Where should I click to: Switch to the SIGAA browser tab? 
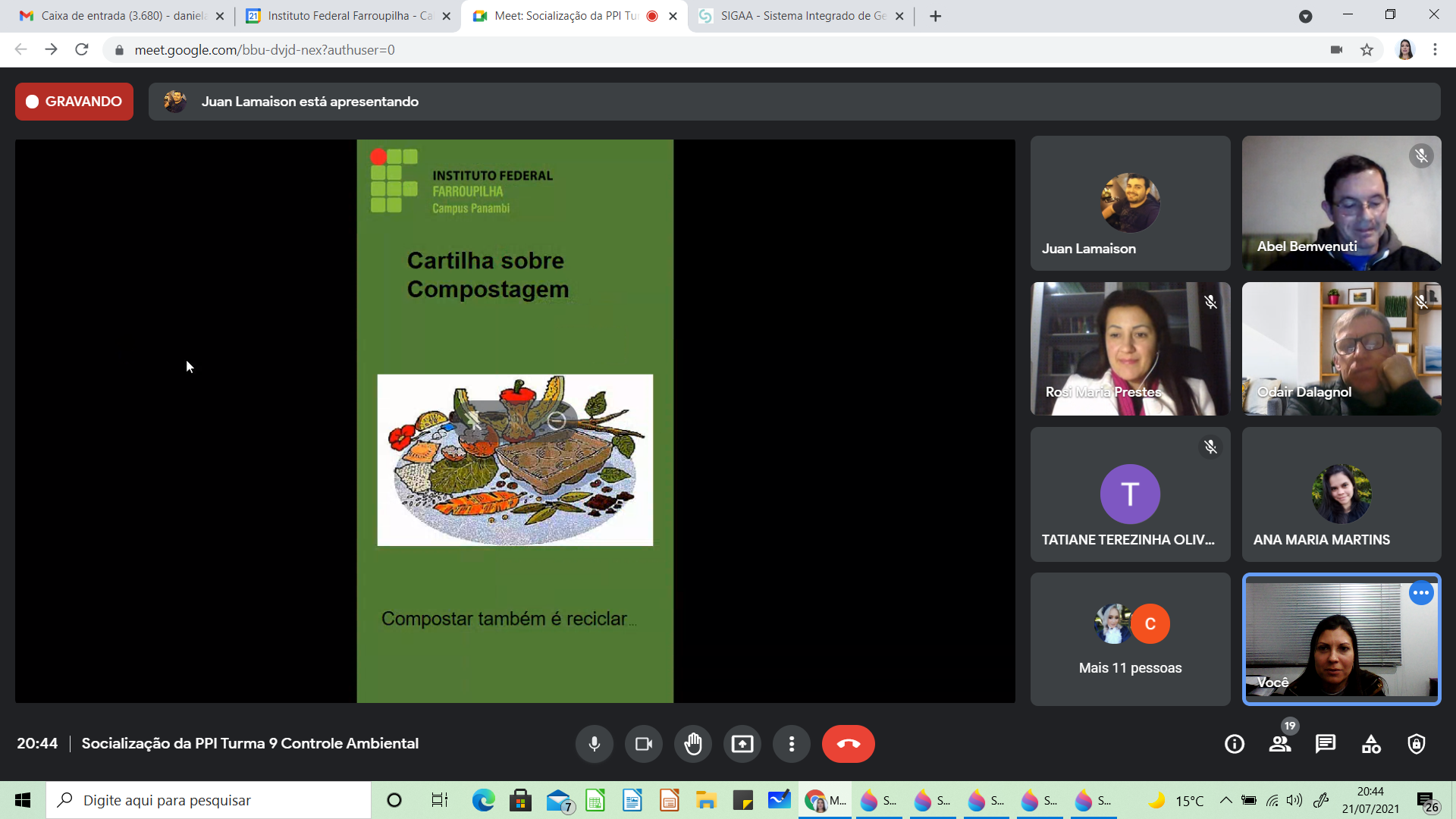[x=802, y=16]
